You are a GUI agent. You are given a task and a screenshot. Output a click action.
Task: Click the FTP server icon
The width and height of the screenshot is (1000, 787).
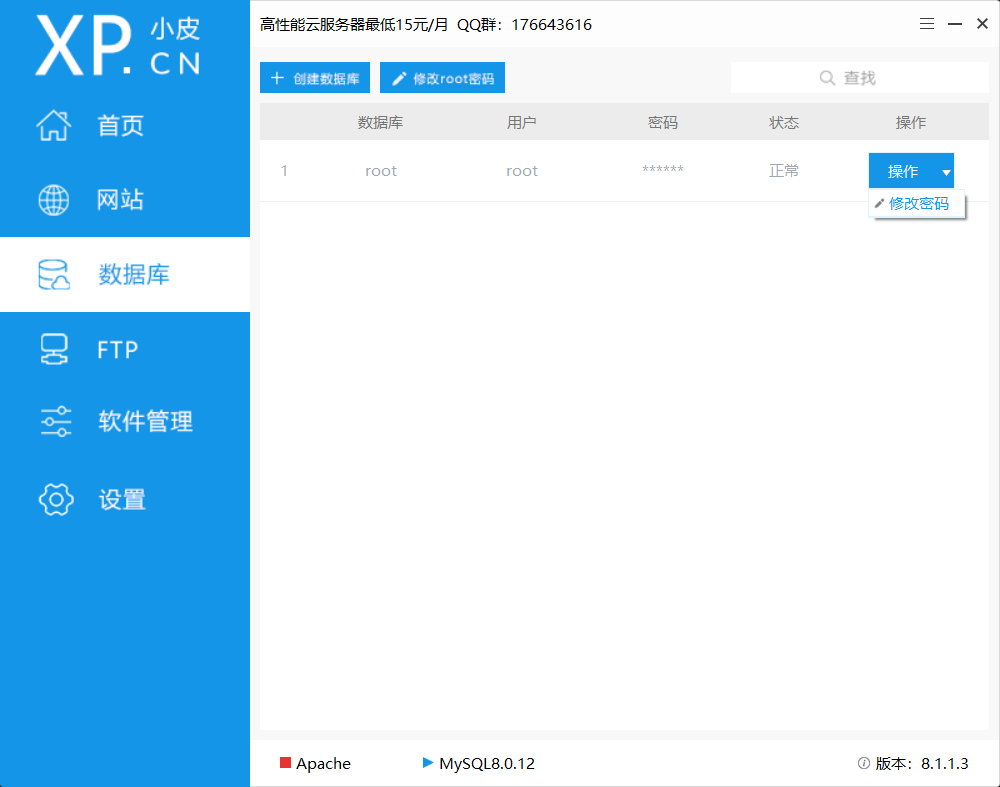click(x=54, y=349)
